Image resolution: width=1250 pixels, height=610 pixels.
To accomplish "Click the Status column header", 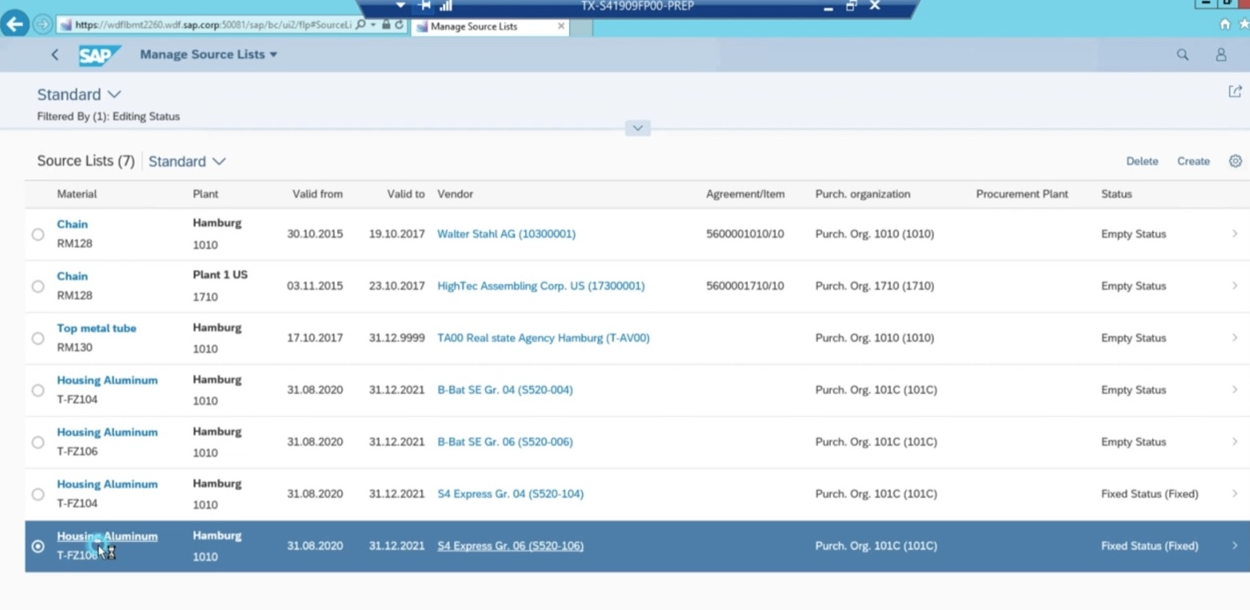I will (1116, 194).
